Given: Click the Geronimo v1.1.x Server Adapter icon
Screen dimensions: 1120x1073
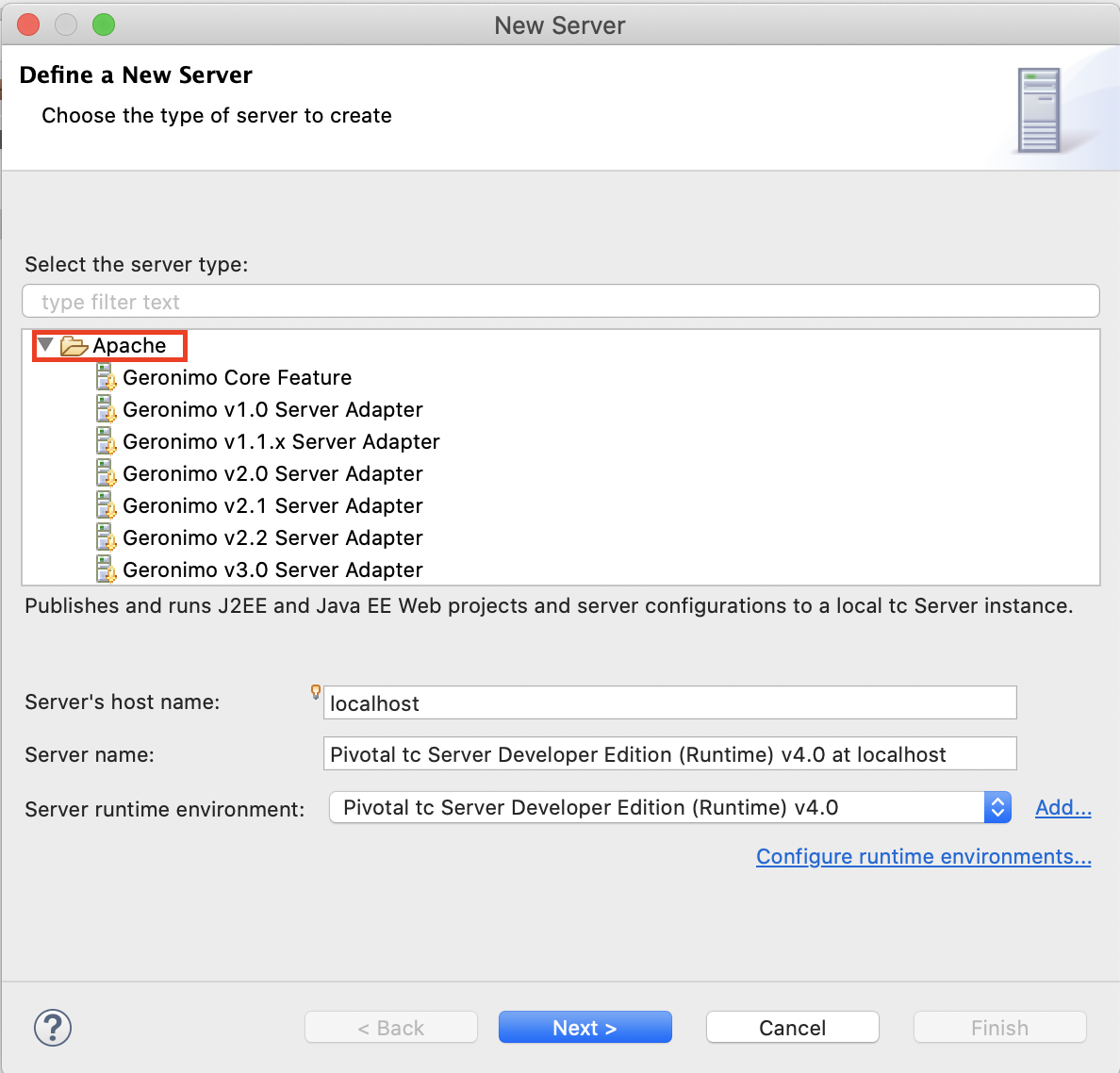Looking at the screenshot, I should pyautogui.click(x=106, y=441).
